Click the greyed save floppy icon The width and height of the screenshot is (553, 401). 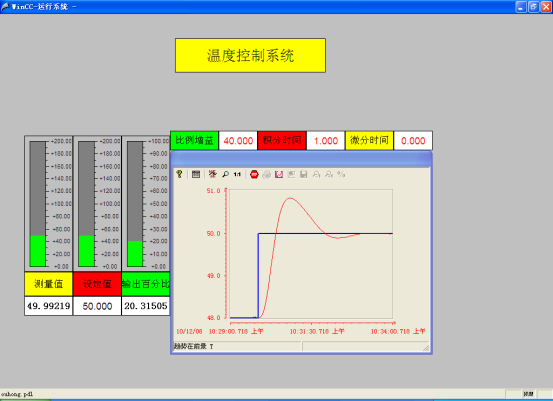pyautogui.click(x=304, y=174)
